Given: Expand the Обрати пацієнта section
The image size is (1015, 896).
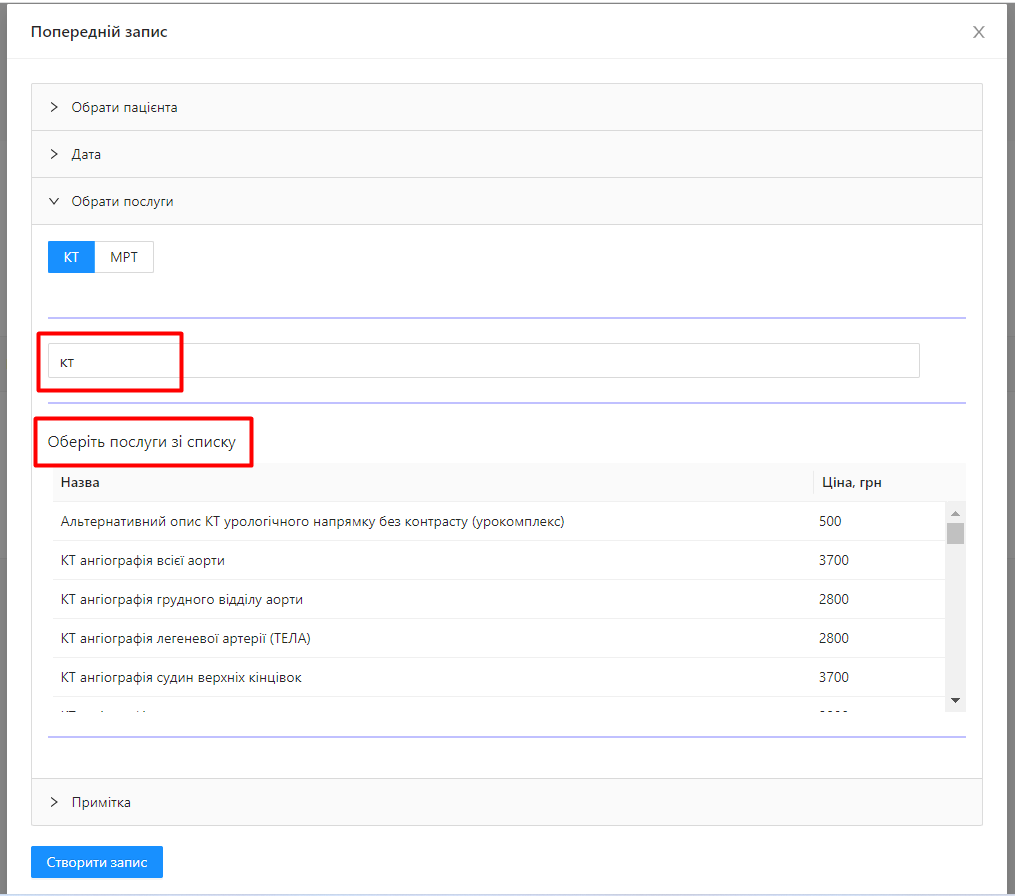Looking at the screenshot, I should (x=124, y=107).
